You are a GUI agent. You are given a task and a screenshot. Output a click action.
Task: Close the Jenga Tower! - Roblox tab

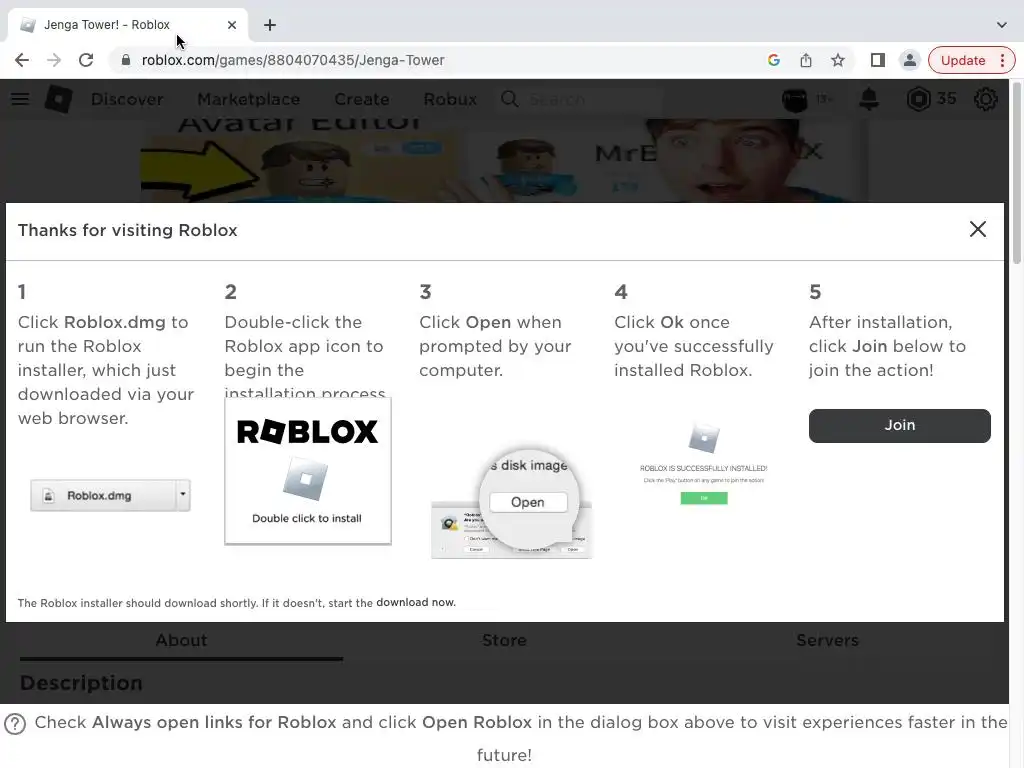coord(232,25)
